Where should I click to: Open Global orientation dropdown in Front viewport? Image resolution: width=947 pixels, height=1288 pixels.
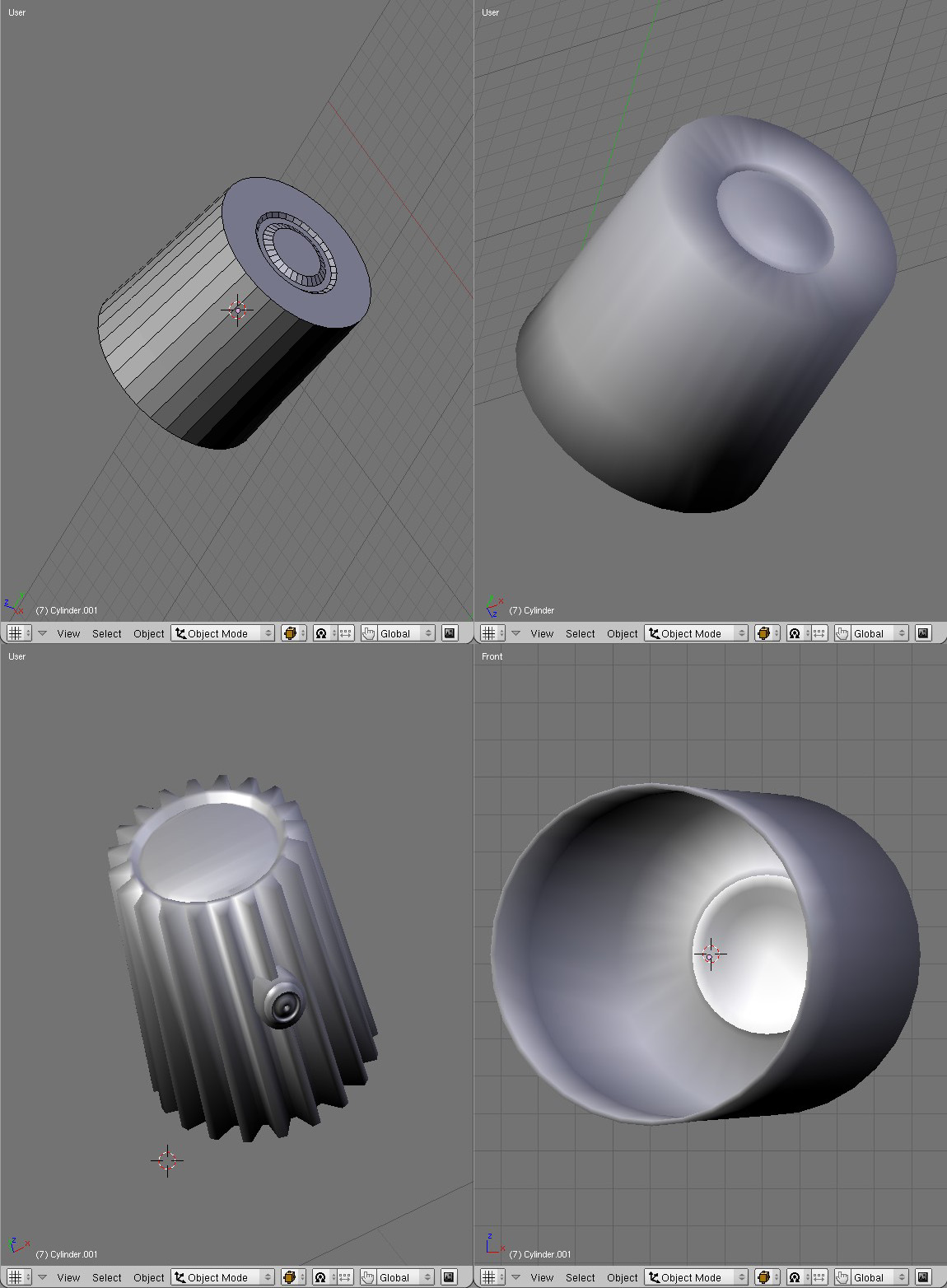(x=879, y=1277)
